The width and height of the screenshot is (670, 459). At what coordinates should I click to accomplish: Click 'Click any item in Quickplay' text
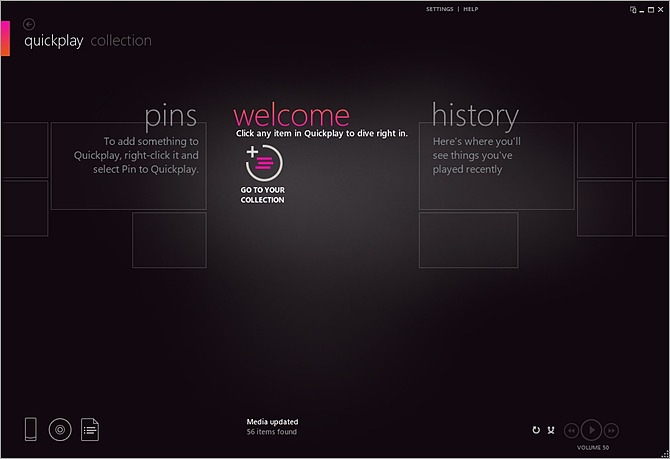pyautogui.click(x=322, y=133)
